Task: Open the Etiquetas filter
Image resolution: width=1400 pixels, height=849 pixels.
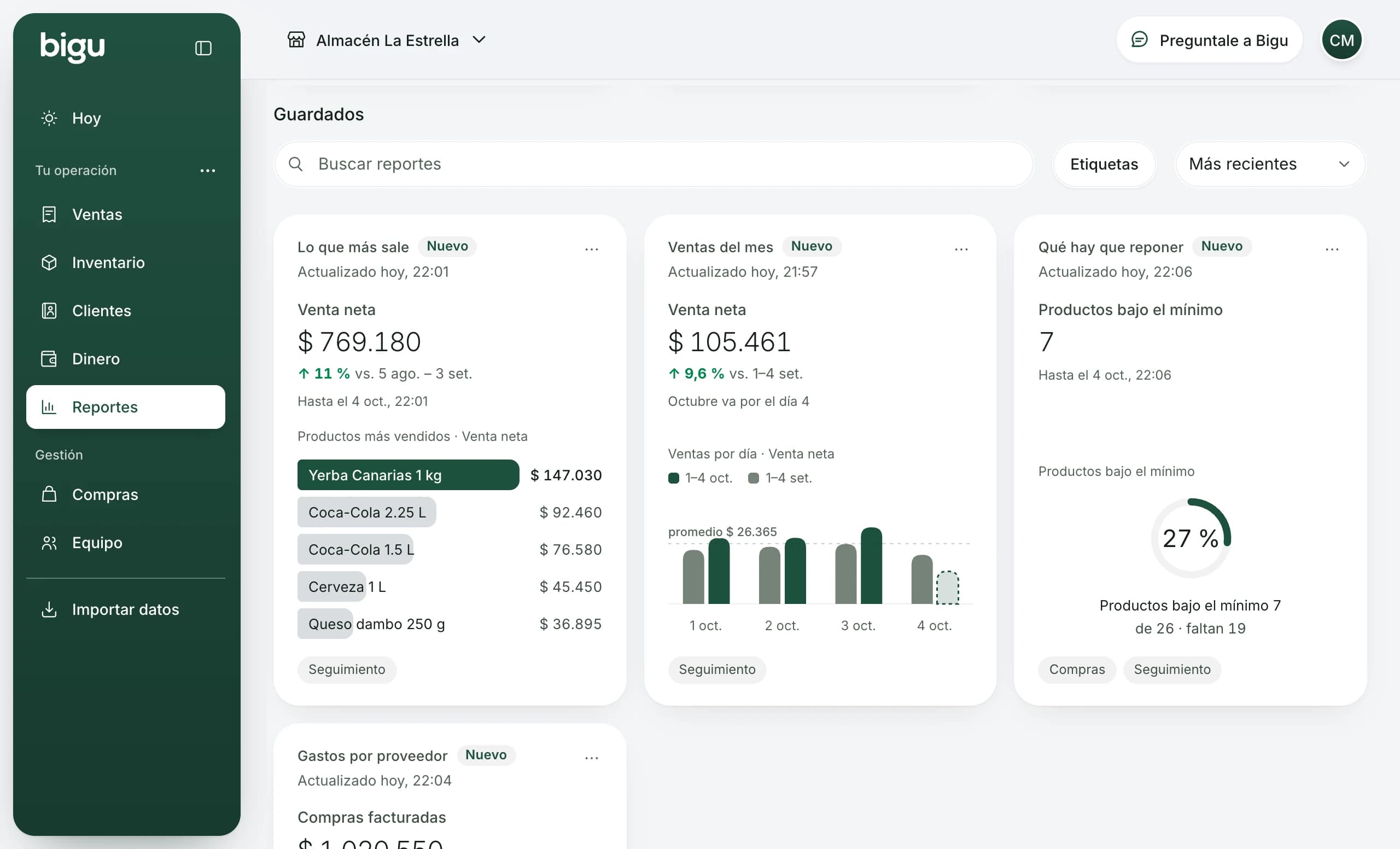Action: point(1104,164)
